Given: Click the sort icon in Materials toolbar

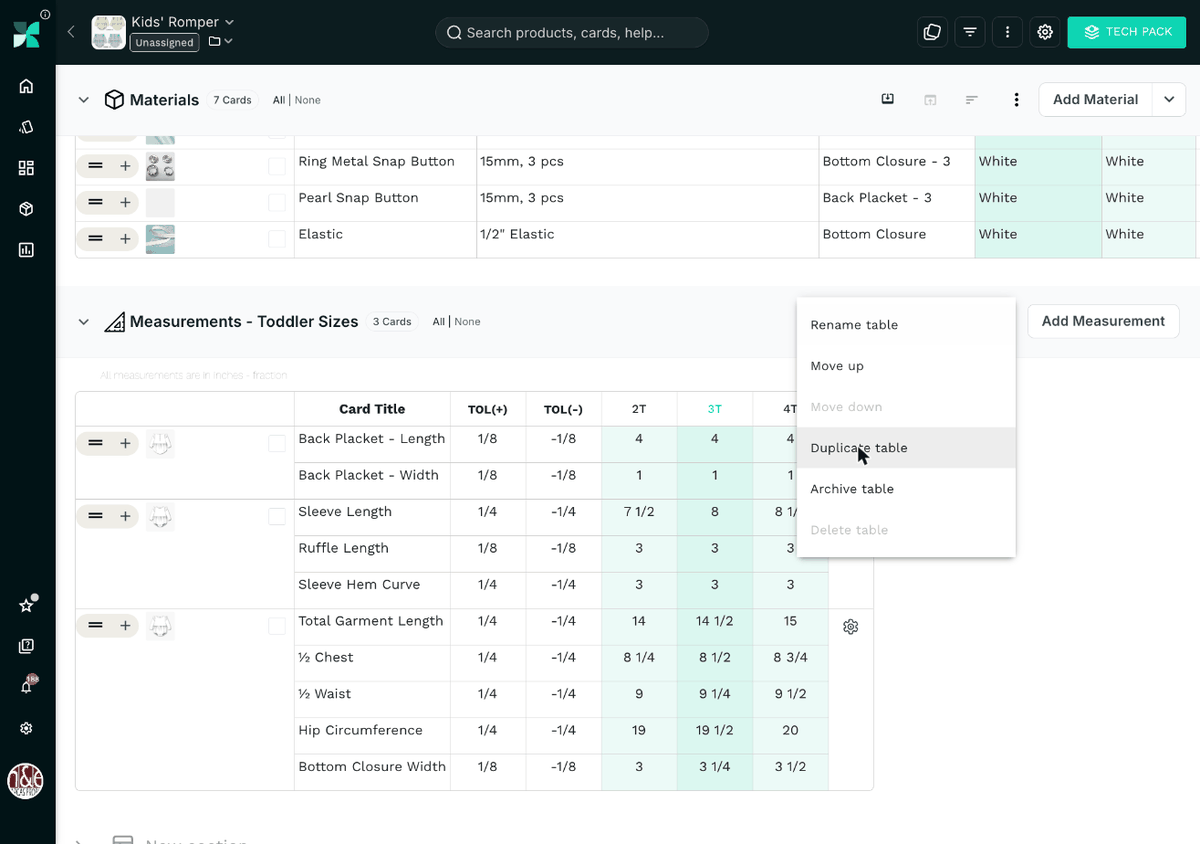Looking at the screenshot, I should (x=971, y=100).
